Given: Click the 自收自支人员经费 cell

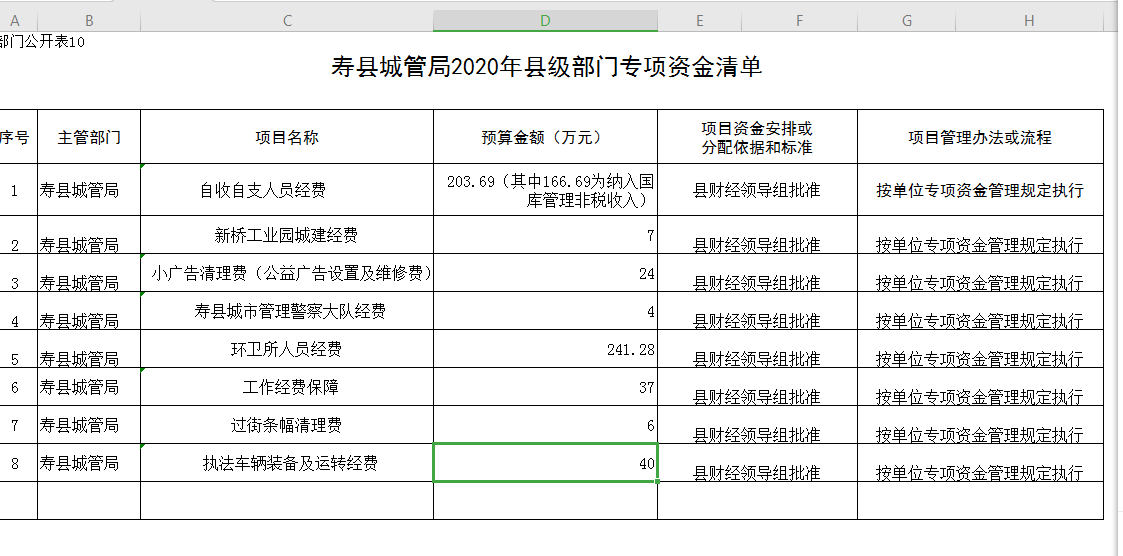Looking at the screenshot, I should [287, 190].
